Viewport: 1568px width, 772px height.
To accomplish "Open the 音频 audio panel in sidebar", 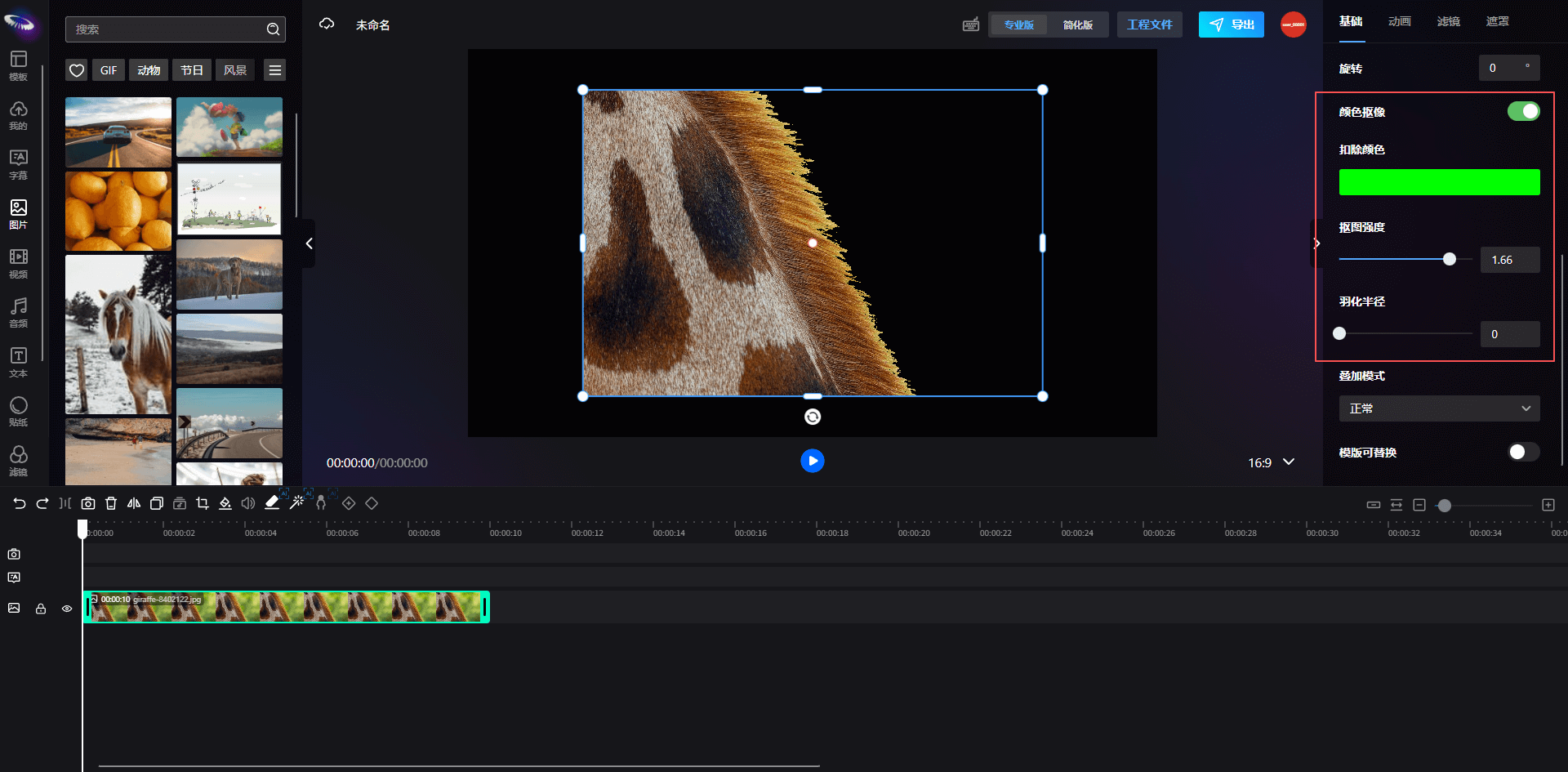I will pyautogui.click(x=18, y=312).
